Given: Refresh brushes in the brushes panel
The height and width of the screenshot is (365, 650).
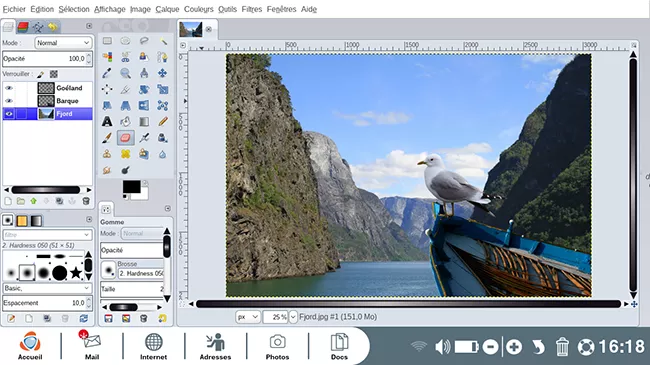Looking at the screenshot, I should [x=84, y=319].
